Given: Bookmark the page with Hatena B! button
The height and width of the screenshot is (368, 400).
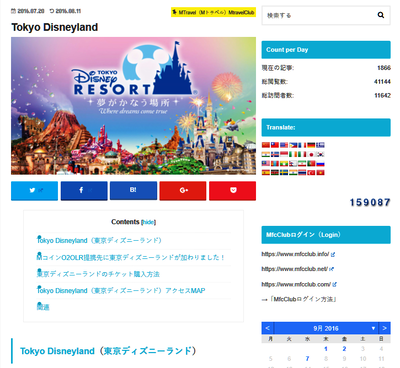Looking at the screenshot, I should pyautogui.click(x=133, y=191).
